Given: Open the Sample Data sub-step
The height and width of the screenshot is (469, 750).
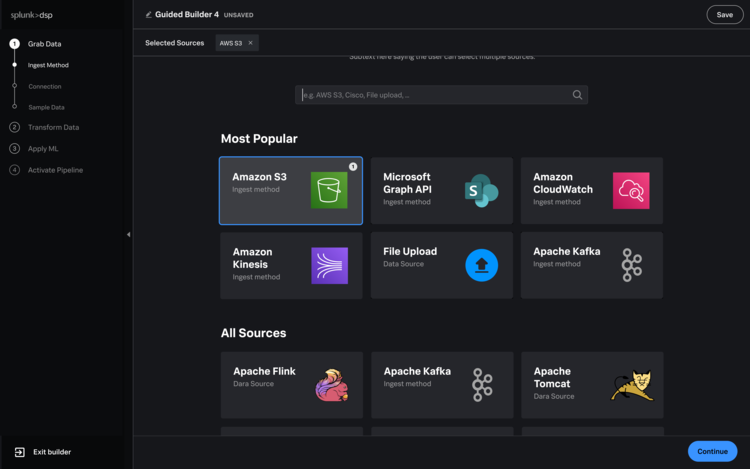Looking at the screenshot, I should point(46,107).
